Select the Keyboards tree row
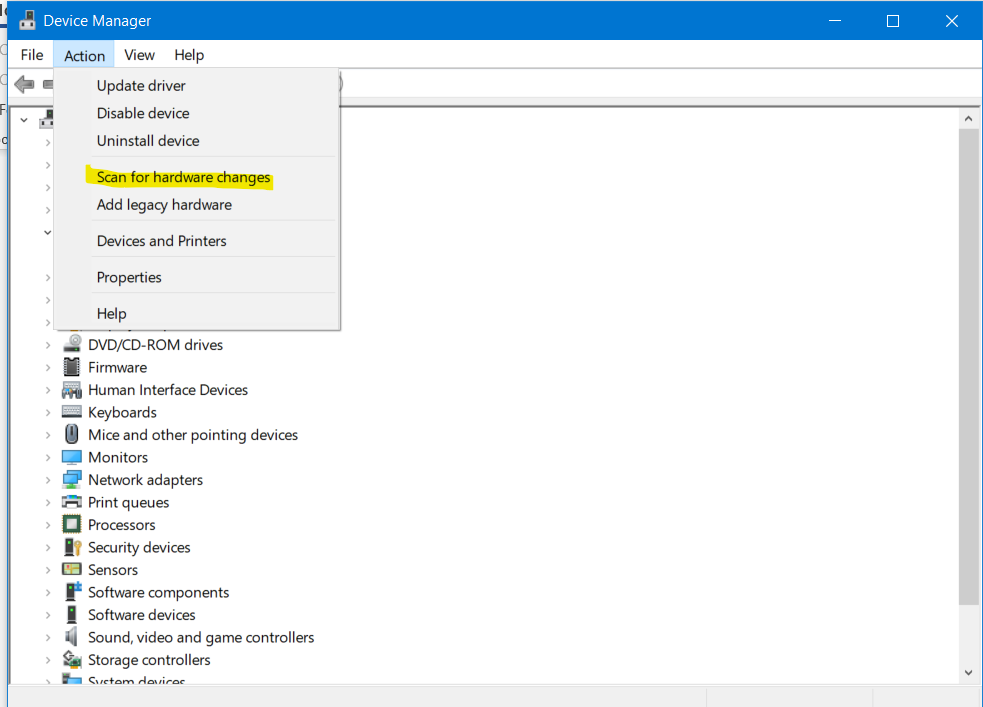Image resolution: width=983 pixels, height=707 pixels. click(122, 412)
